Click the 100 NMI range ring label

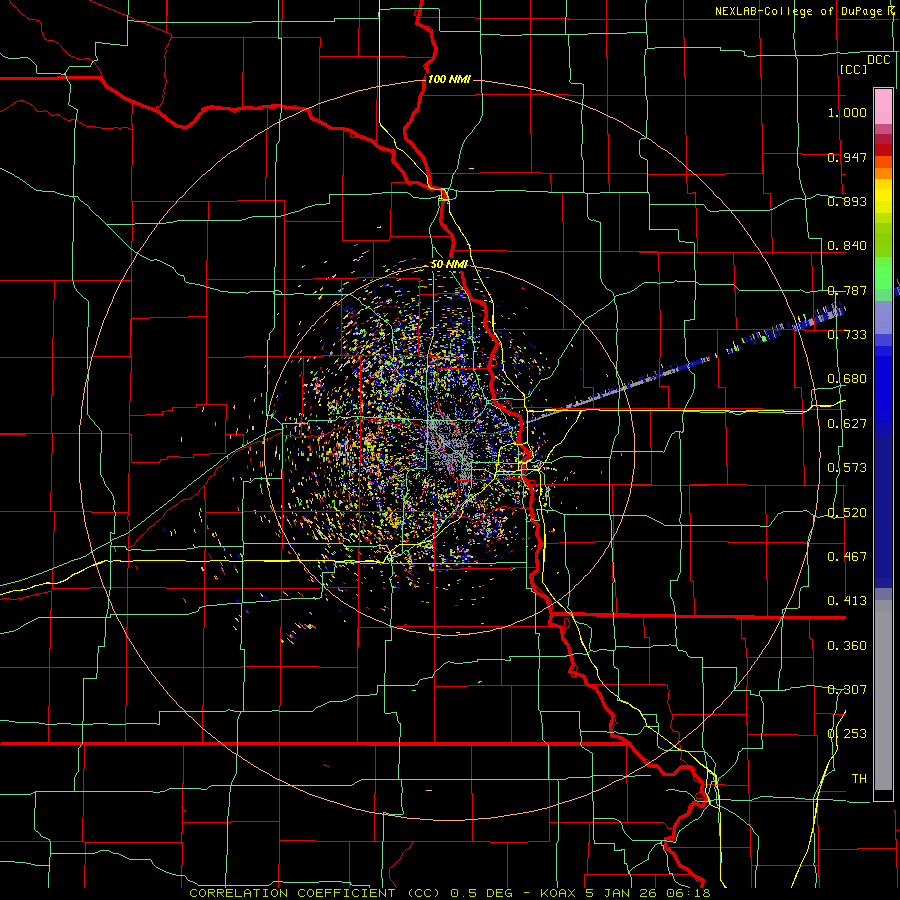pyautogui.click(x=449, y=79)
